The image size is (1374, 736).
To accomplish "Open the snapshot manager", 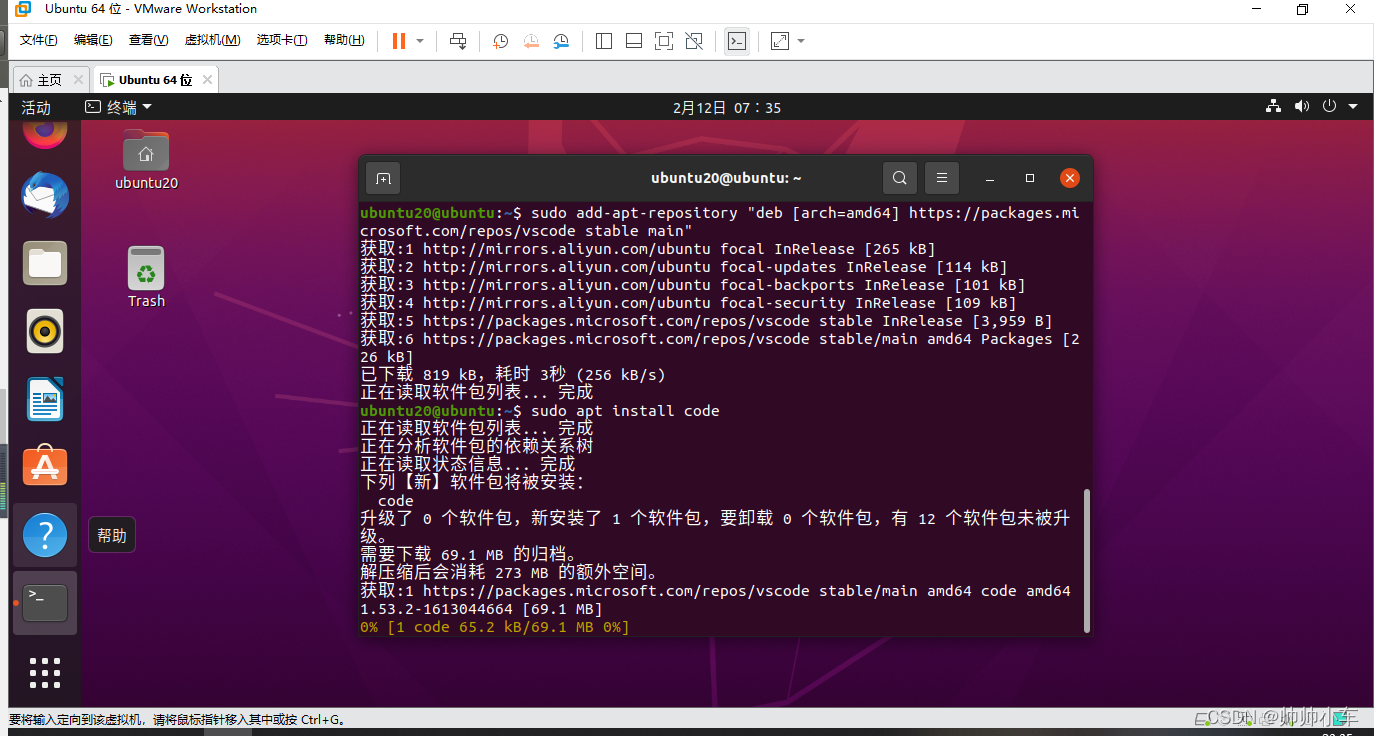I will click(561, 41).
